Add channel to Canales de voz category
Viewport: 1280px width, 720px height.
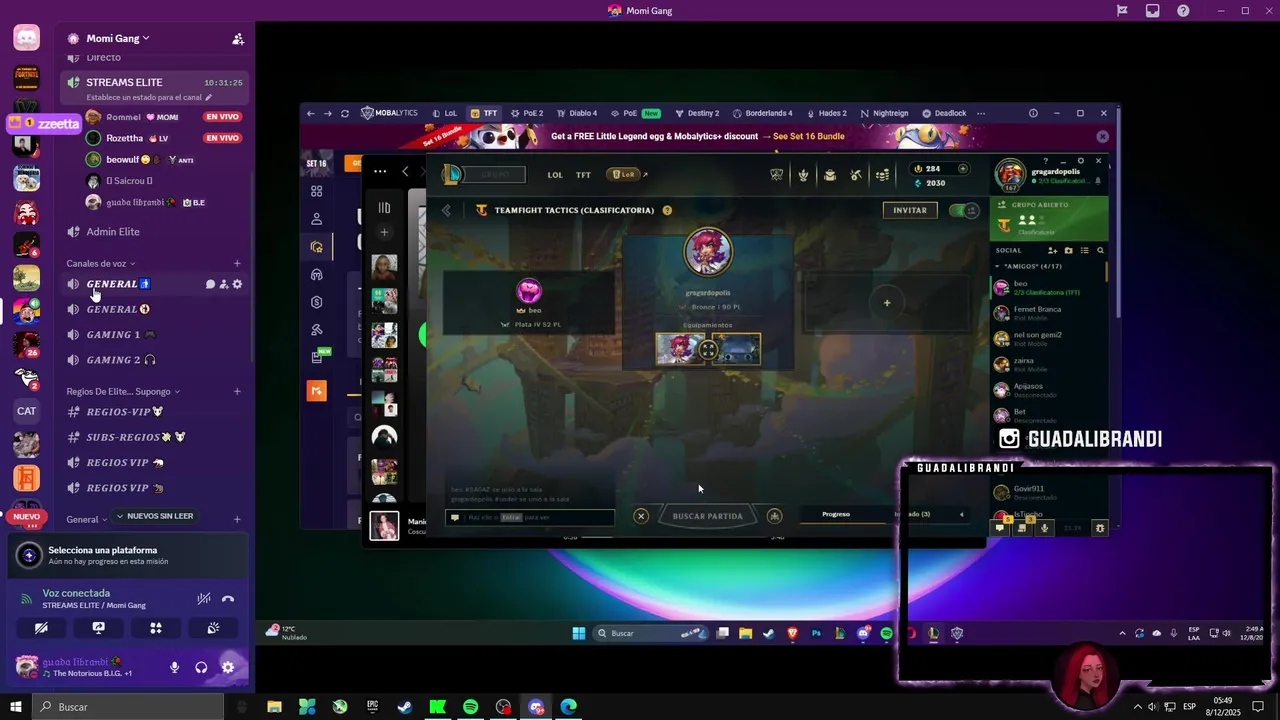237,264
